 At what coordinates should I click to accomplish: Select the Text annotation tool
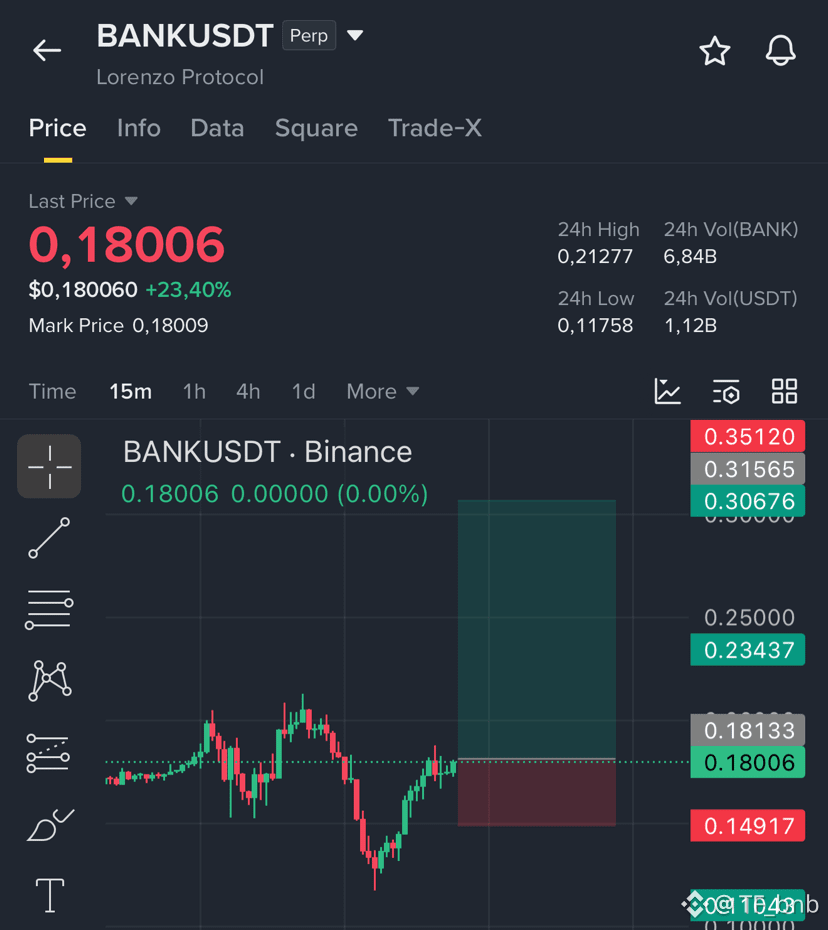tap(50, 895)
